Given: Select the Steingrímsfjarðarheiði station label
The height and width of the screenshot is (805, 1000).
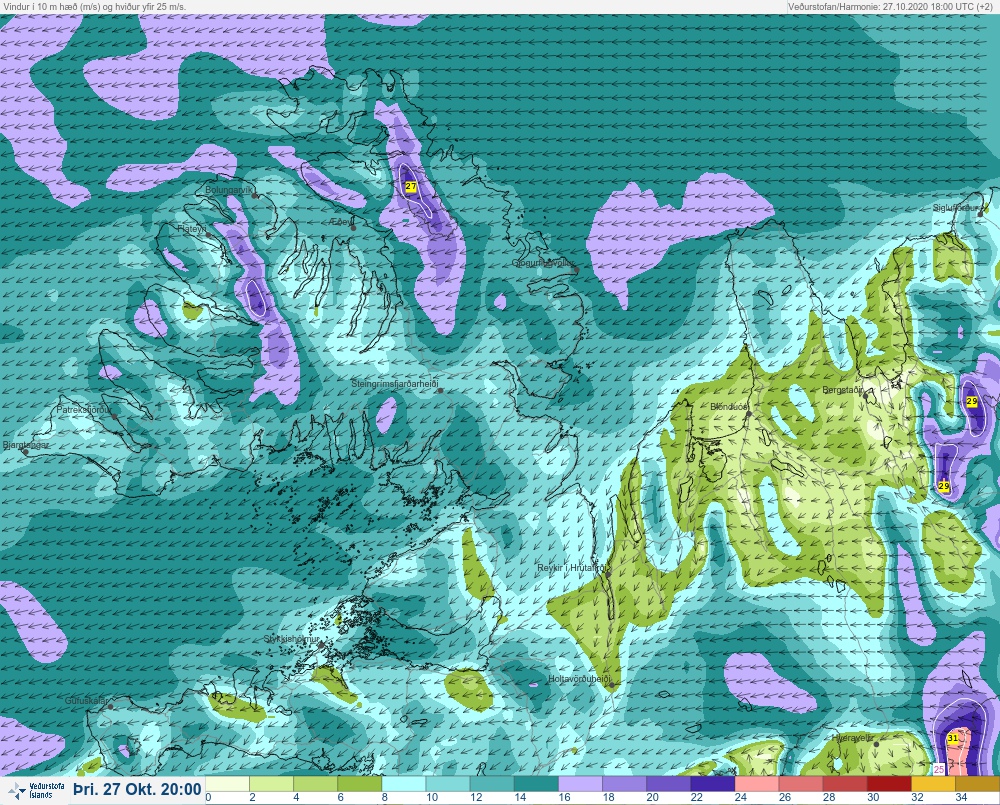Looking at the screenshot, I should 395,384.
